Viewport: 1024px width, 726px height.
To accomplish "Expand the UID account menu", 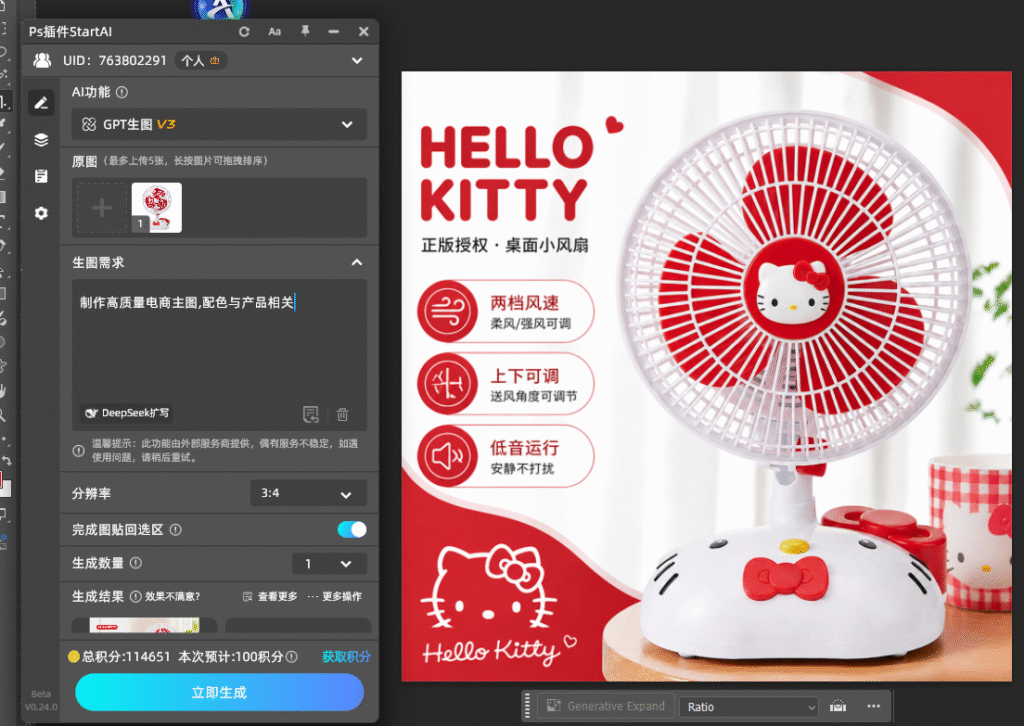I will click(x=356, y=60).
